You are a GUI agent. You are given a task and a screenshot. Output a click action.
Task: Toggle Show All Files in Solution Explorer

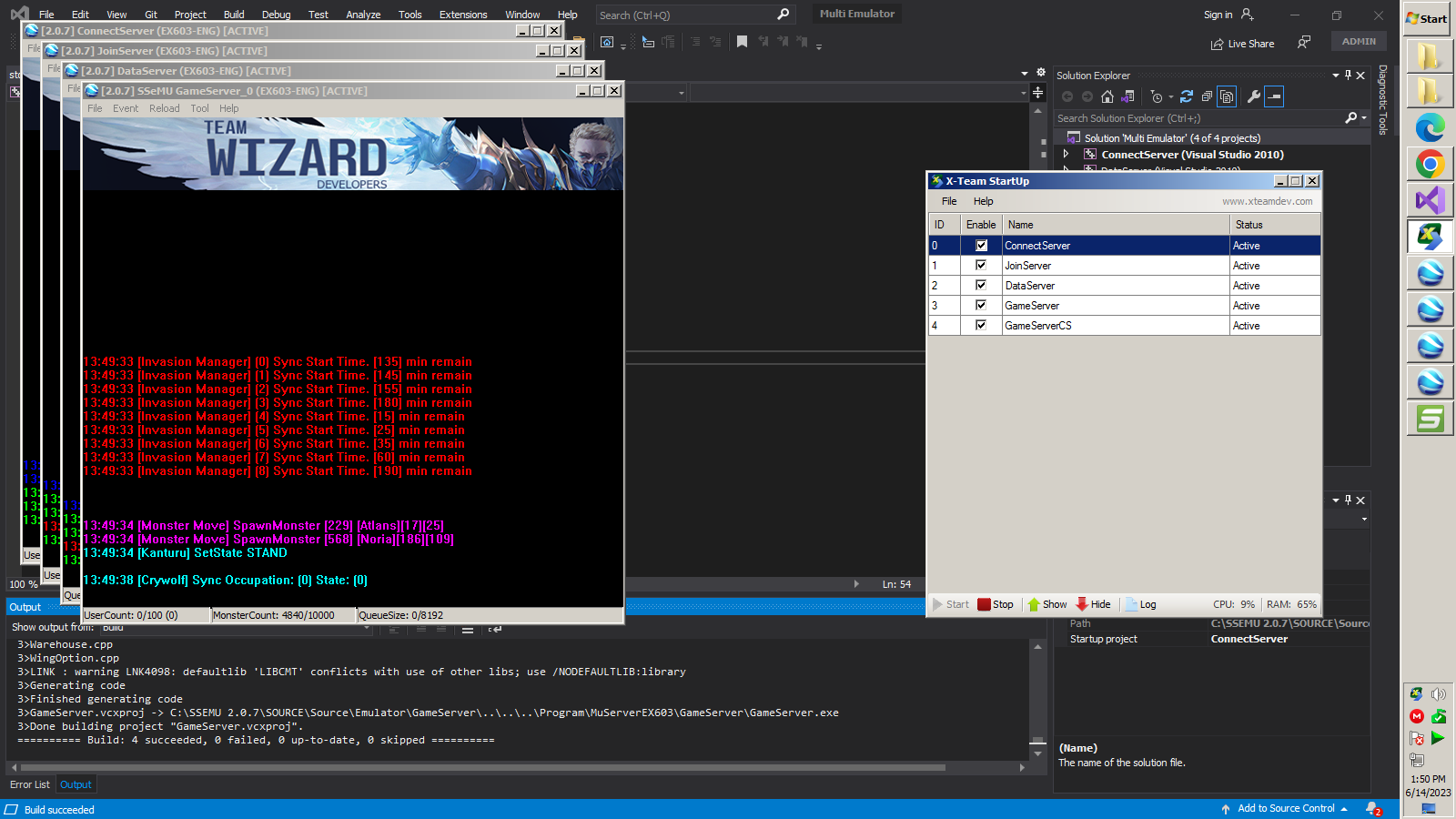(1227, 96)
